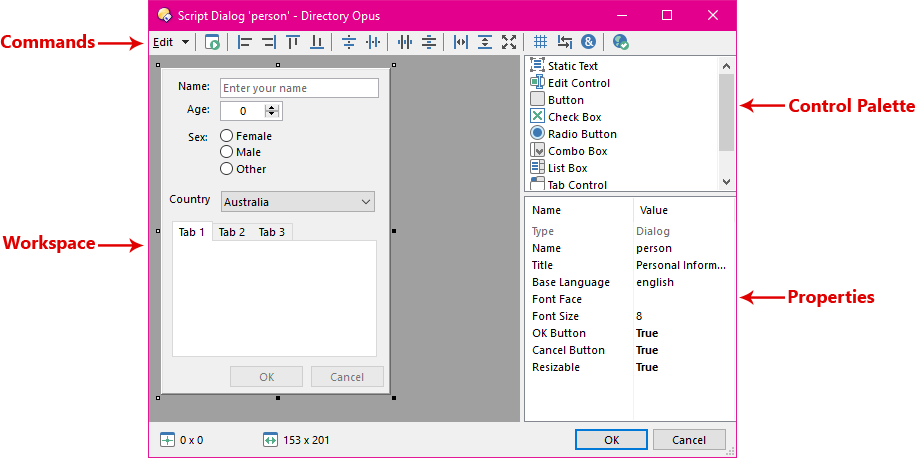Select the Female radio button

(x=227, y=136)
